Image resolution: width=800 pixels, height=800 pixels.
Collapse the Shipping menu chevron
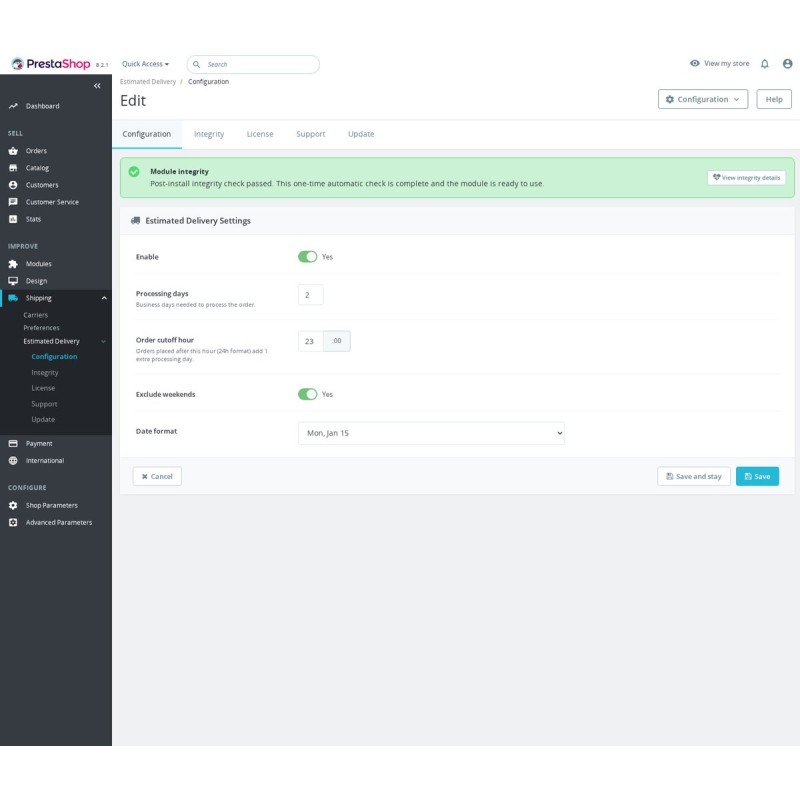click(x=104, y=298)
